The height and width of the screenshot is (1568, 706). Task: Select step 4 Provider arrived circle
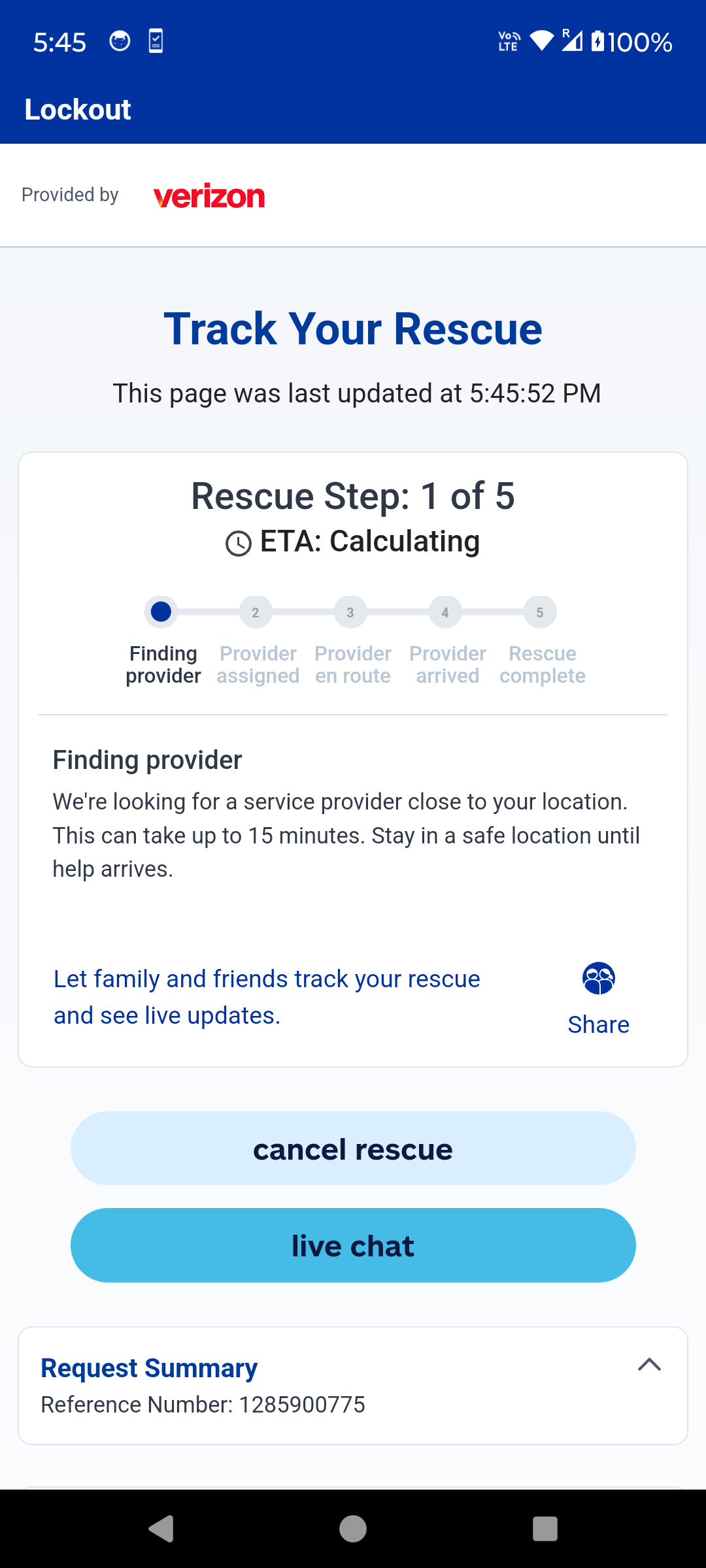[445, 612]
